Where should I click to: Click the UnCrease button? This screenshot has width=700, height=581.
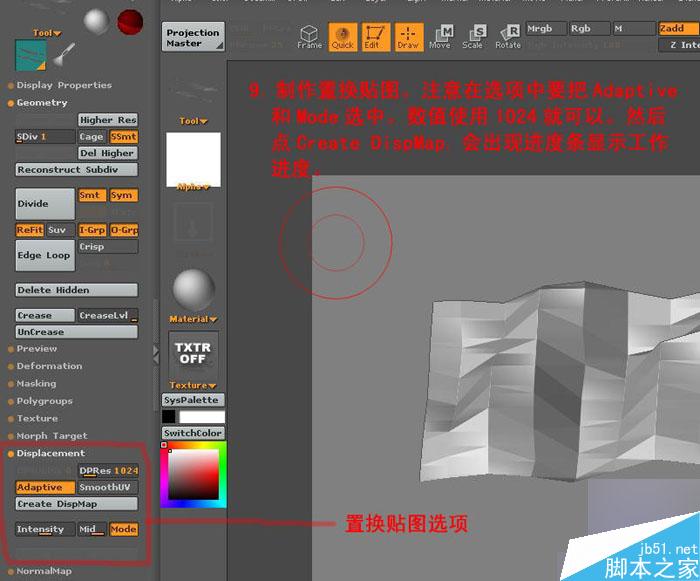[77, 332]
